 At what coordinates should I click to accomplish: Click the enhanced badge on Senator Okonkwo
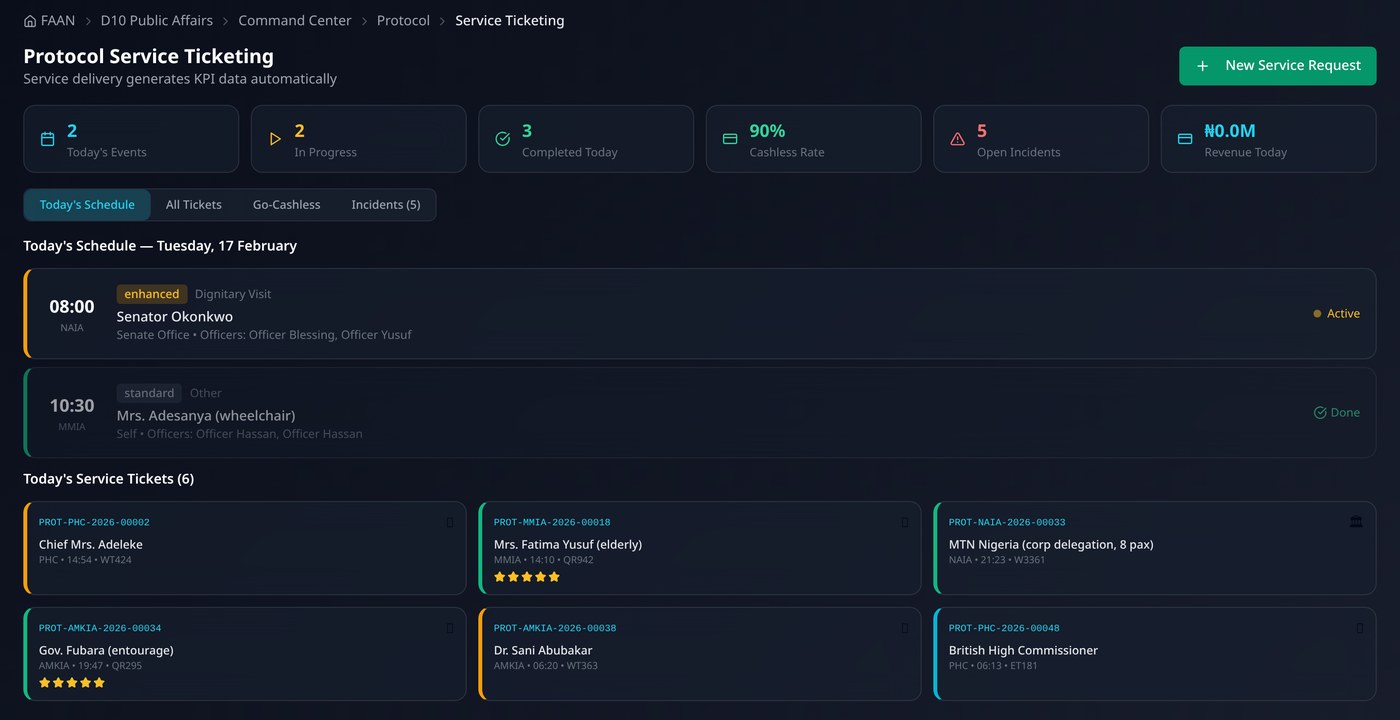pos(152,294)
